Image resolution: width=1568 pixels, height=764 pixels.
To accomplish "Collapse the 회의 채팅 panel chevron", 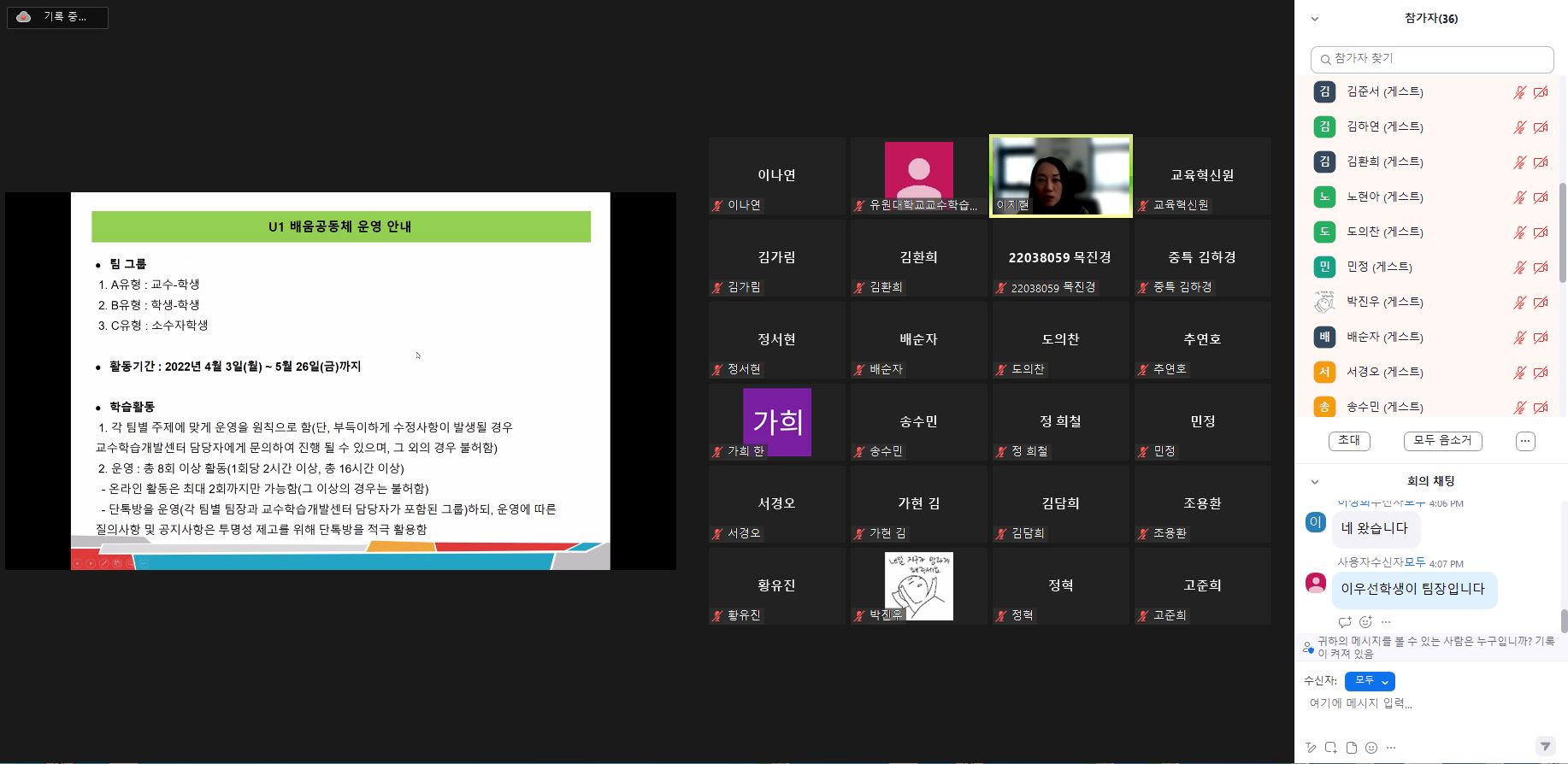I will (1315, 482).
